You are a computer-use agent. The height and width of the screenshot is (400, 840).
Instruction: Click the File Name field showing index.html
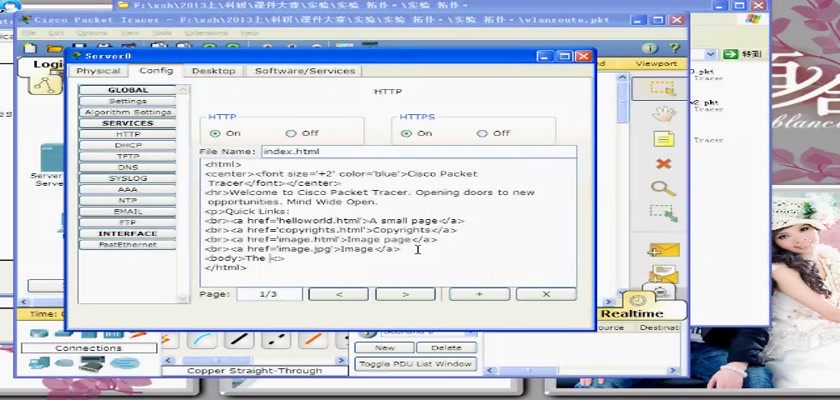click(418, 152)
